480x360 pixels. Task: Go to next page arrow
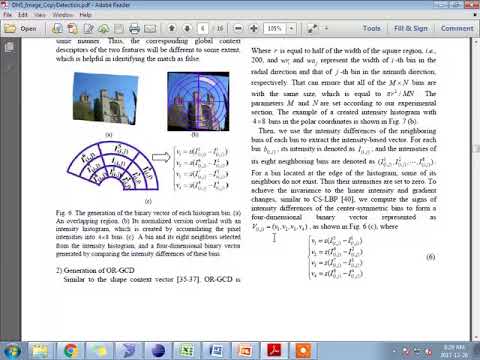(x=187, y=28)
